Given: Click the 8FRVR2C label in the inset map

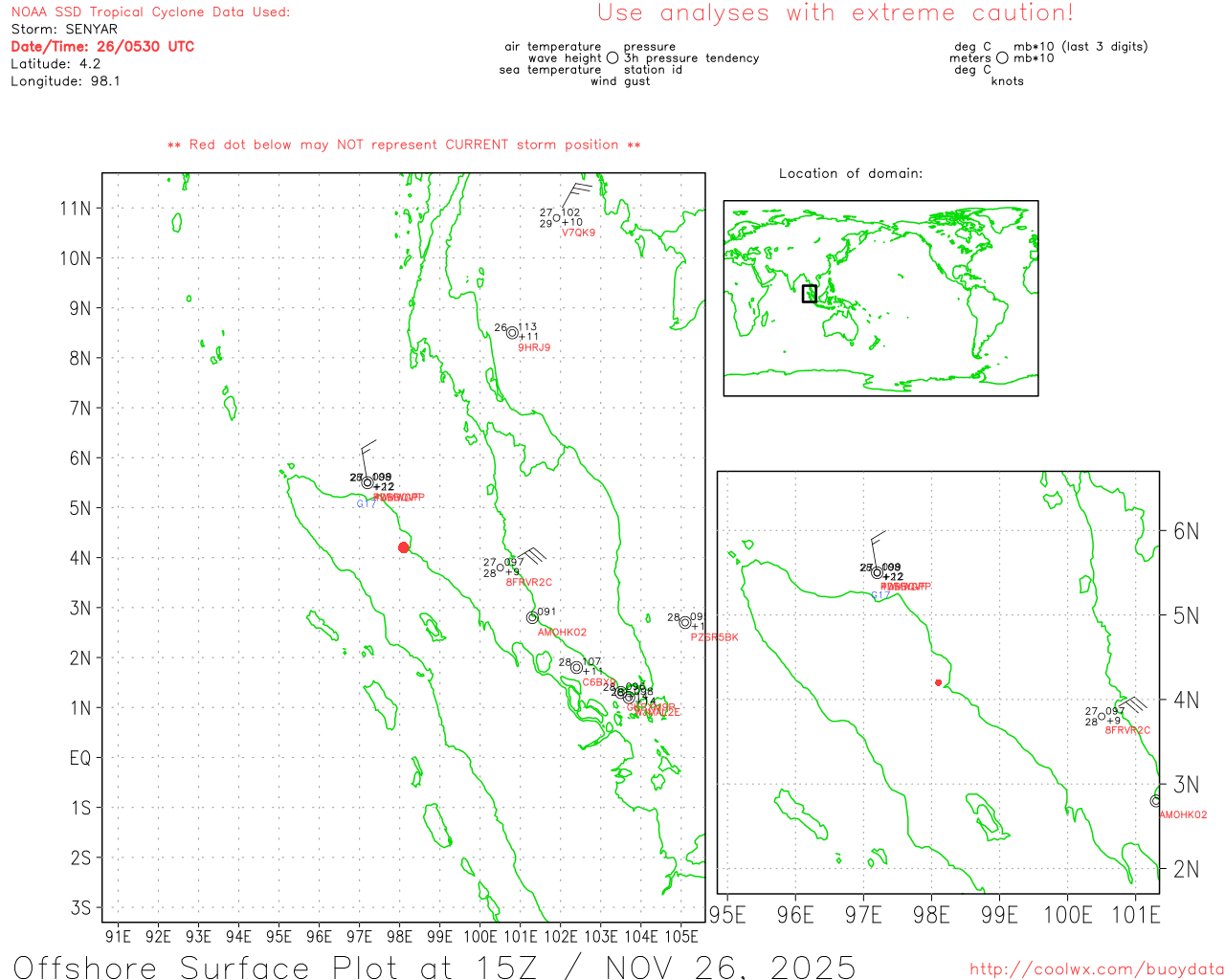Looking at the screenshot, I should tap(1127, 730).
